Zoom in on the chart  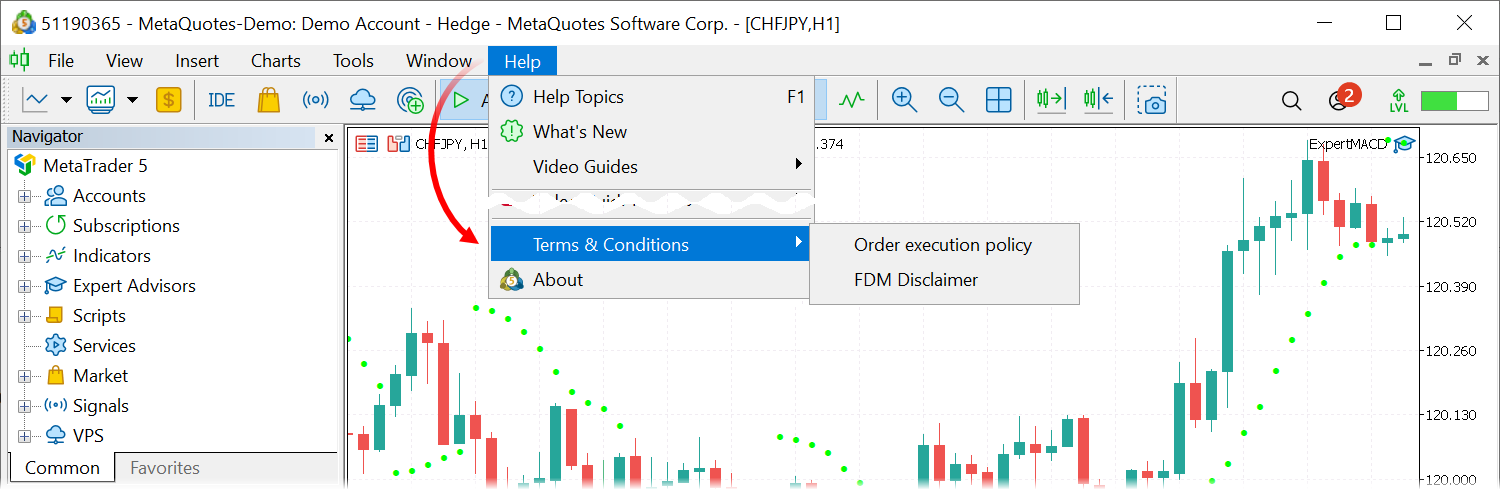click(904, 100)
